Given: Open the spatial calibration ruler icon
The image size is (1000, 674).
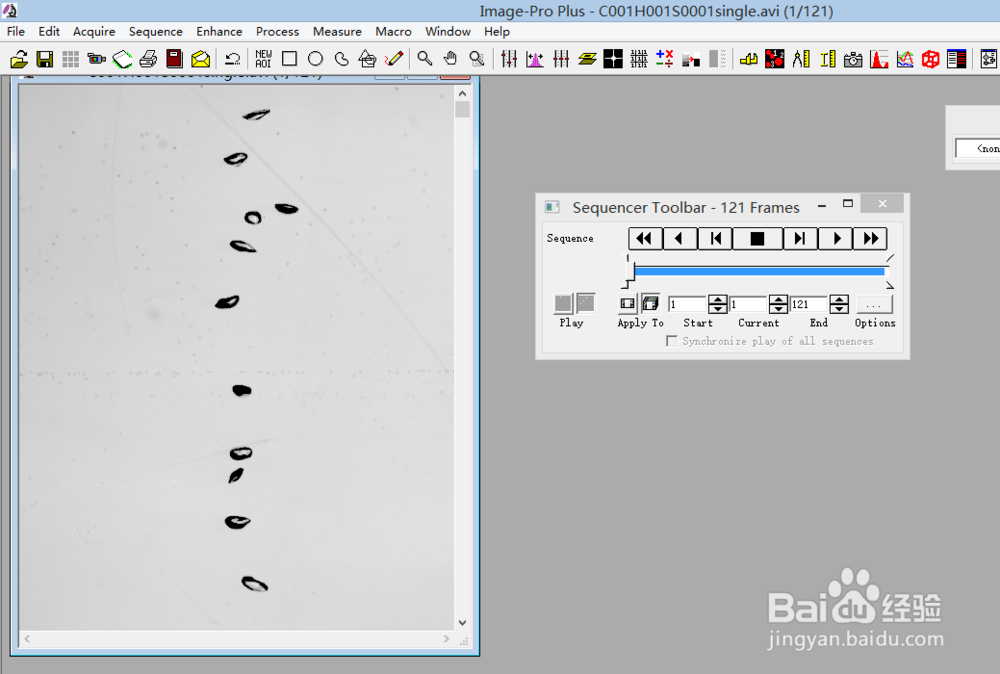Looking at the screenshot, I should pyautogui.click(x=827, y=59).
